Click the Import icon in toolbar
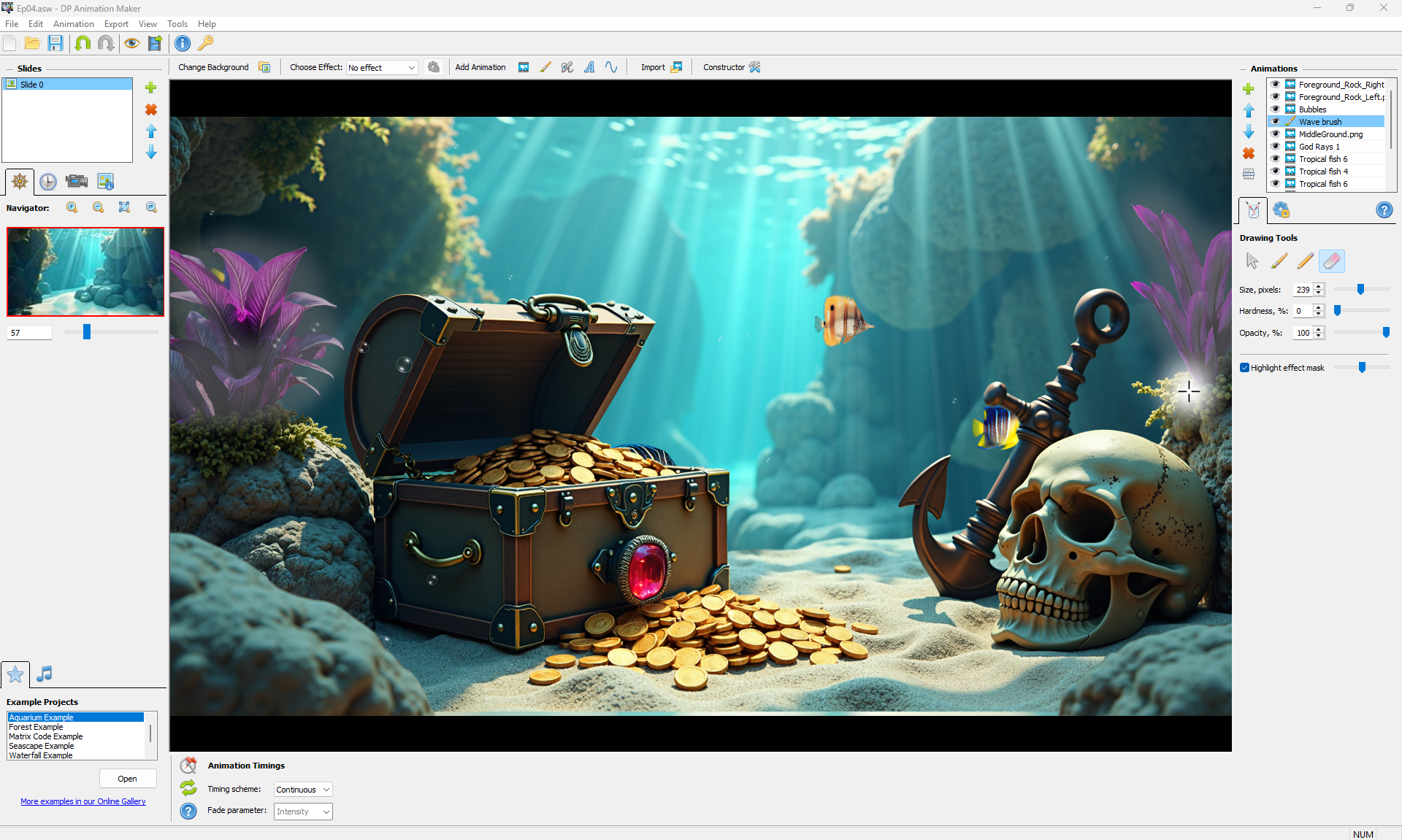The height and width of the screenshot is (840, 1402). 676,67
